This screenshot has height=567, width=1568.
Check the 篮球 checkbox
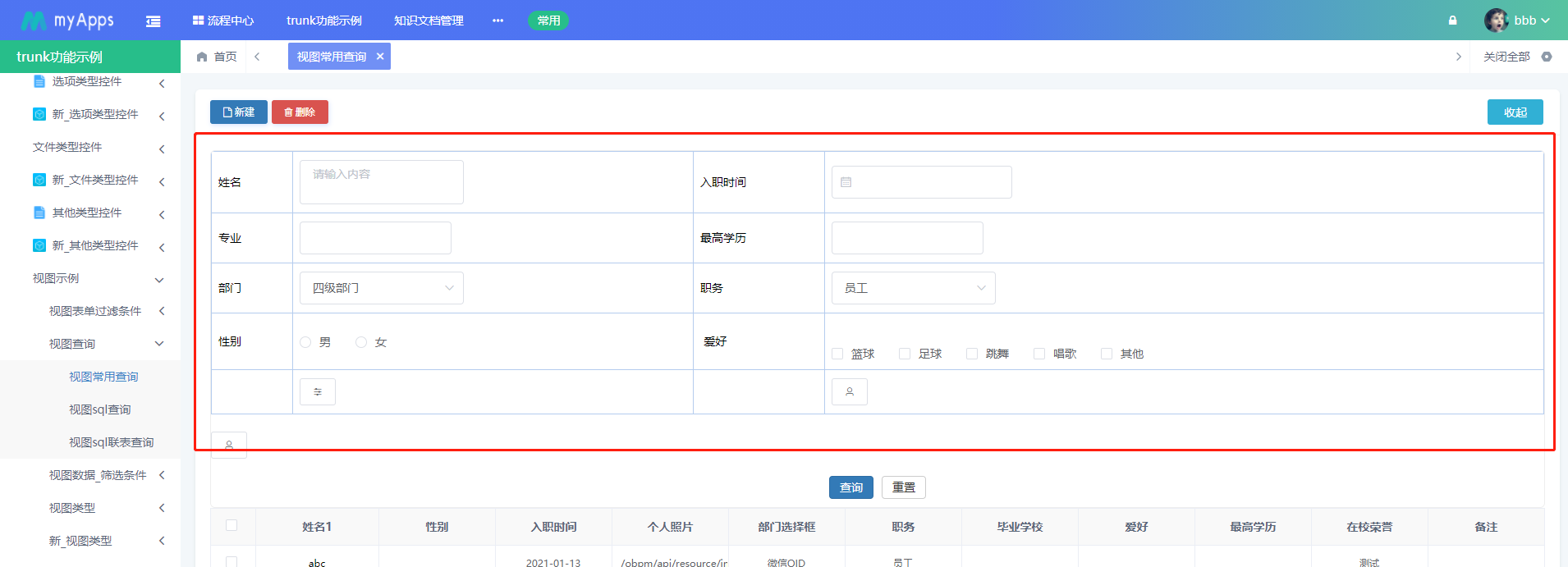point(837,354)
